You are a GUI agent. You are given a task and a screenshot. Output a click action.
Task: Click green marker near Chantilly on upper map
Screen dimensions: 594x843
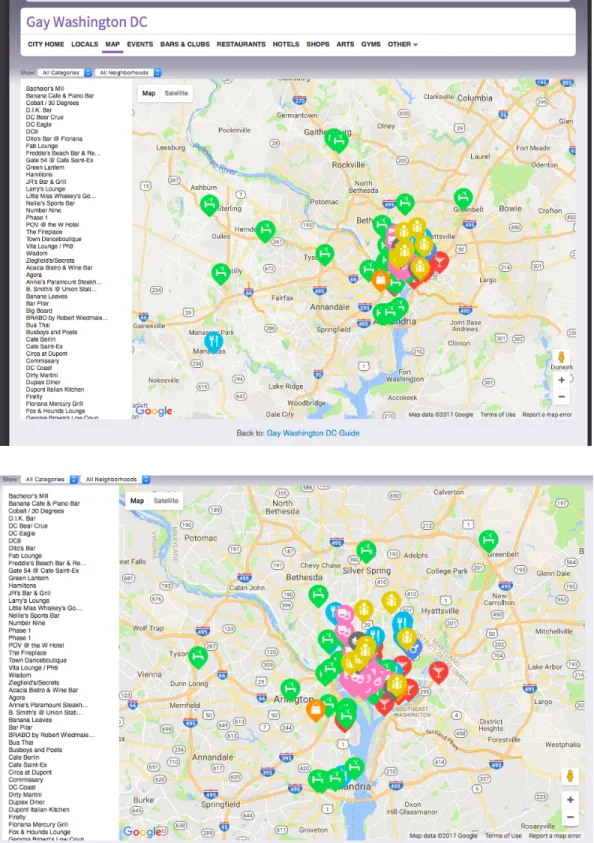[220, 274]
